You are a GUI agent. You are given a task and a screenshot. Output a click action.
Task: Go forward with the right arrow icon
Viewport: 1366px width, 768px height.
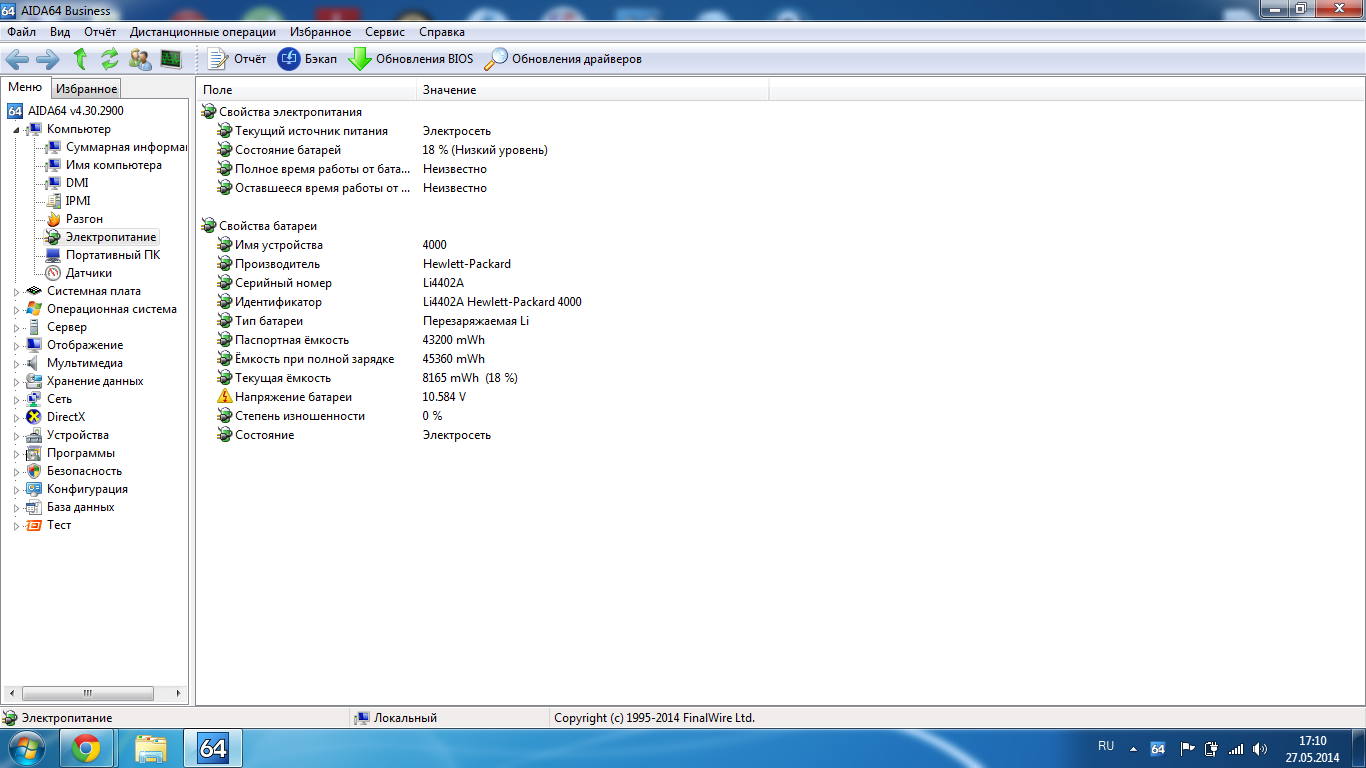[x=47, y=59]
